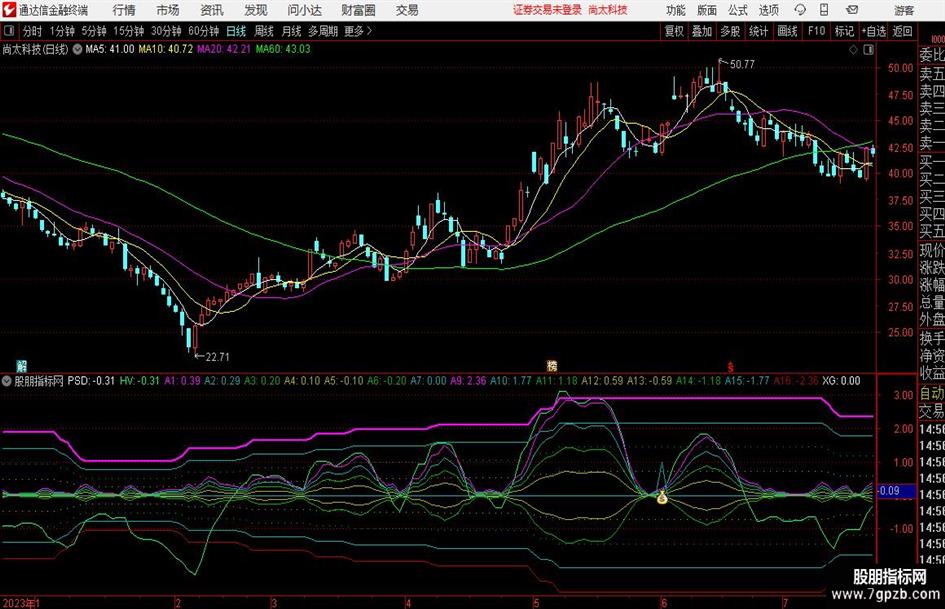
Task: Expand the 尚太科技(日线) indicator dropdown arrow
Action: [77, 49]
